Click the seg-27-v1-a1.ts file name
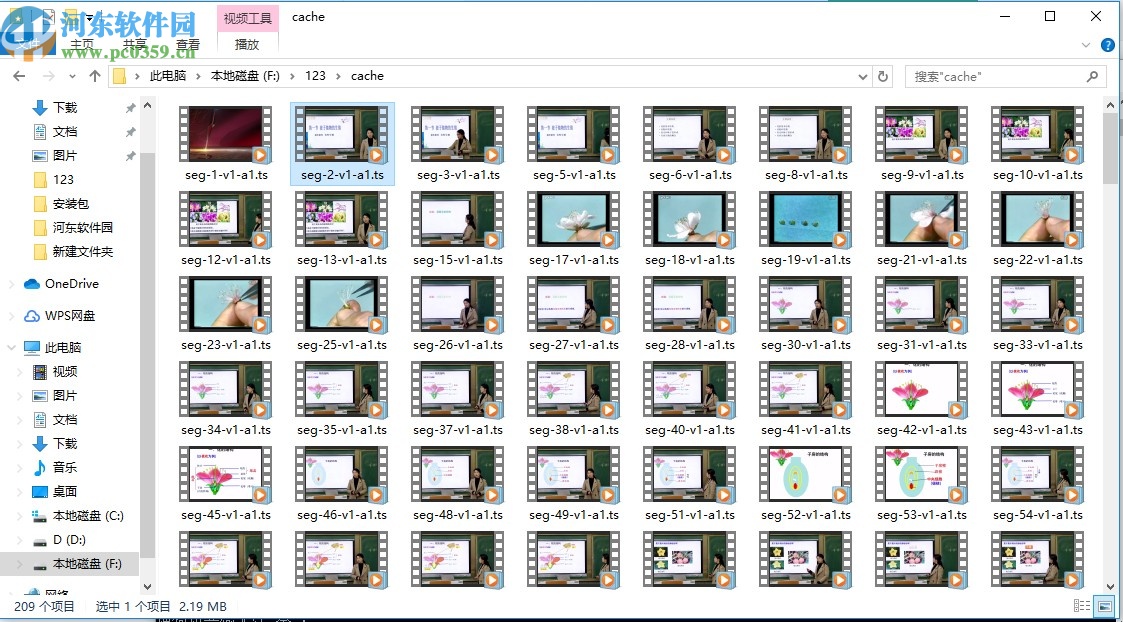 pos(574,345)
